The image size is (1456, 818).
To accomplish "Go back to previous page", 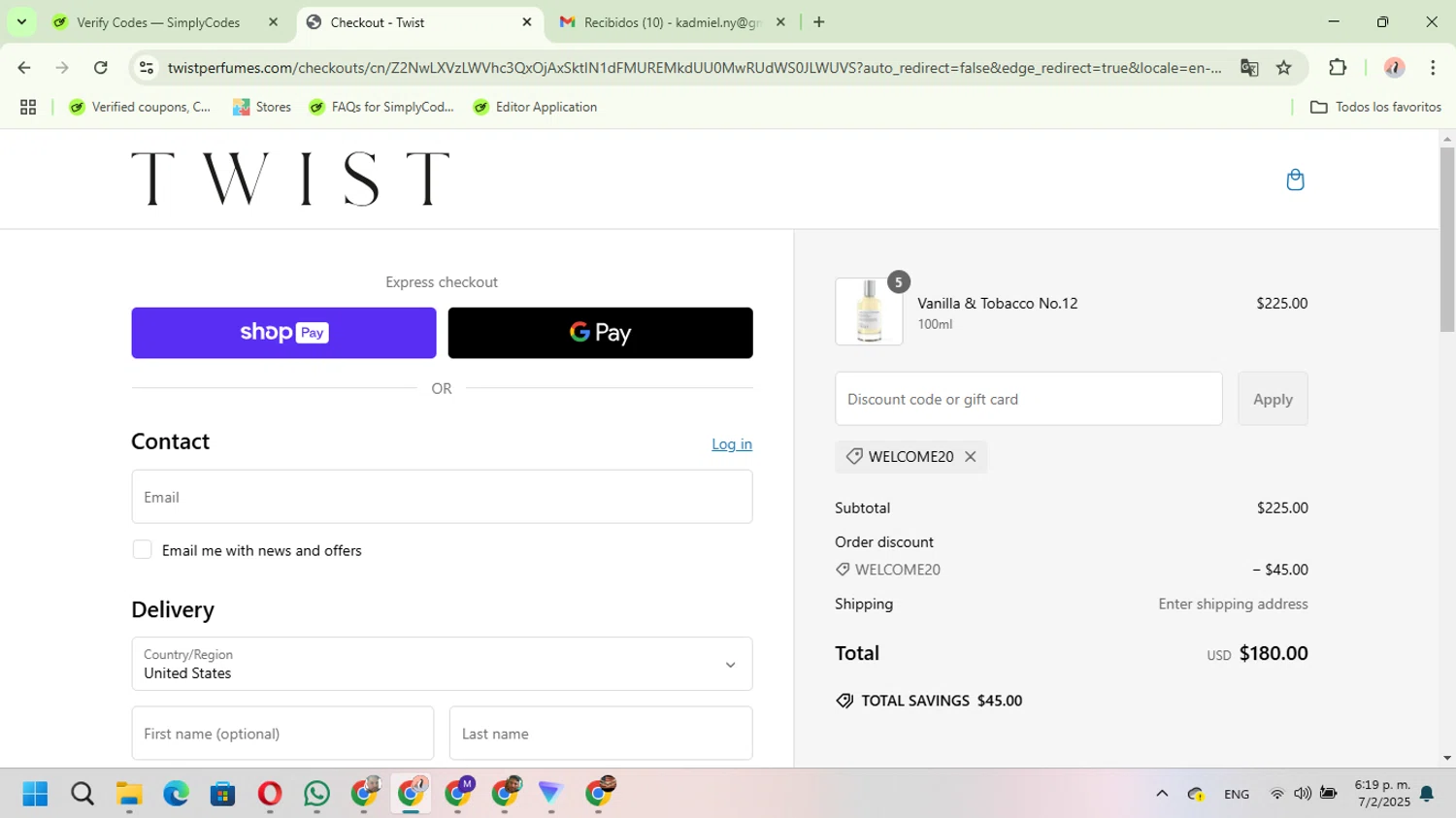I will click(x=24, y=68).
